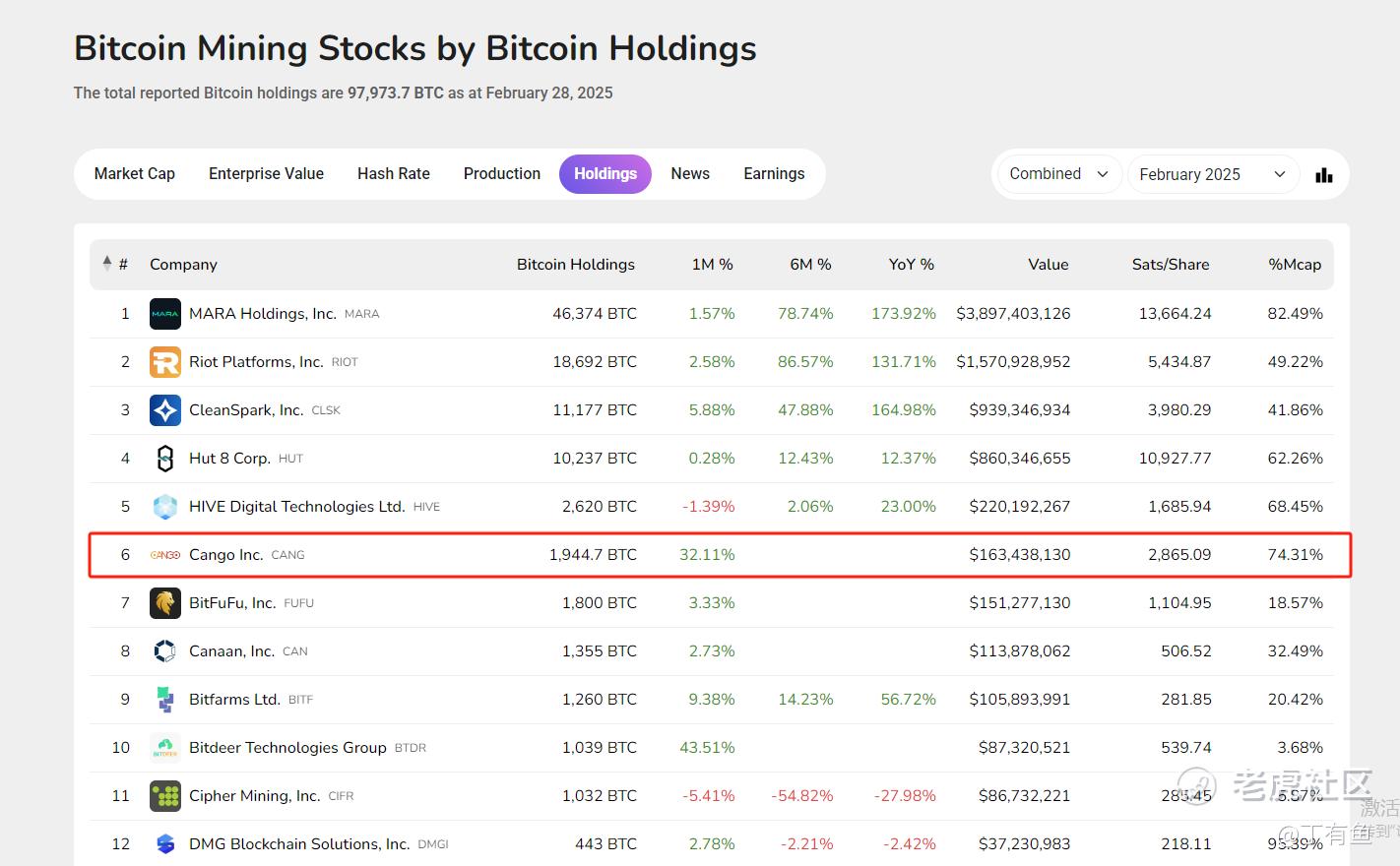This screenshot has width=1400, height=866.
Task: Click the Hut 8 Corp logo icon
Action: (164, 459)
